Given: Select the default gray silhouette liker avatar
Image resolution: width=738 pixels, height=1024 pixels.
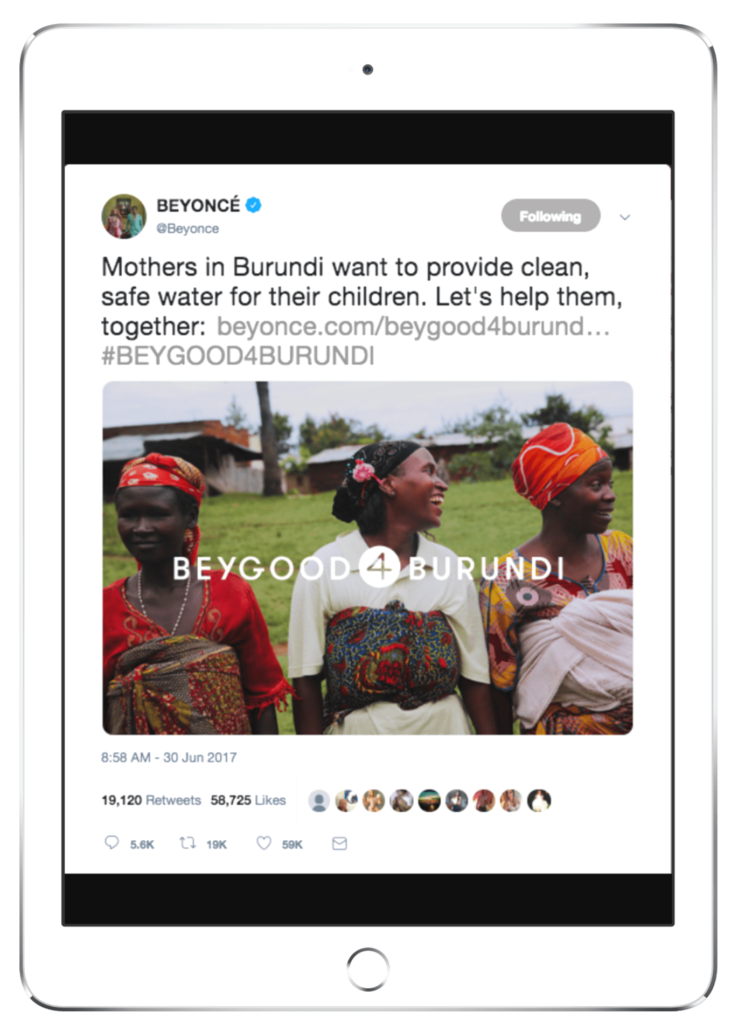Looking at the screenshot, I should pyautogui.click(x=319, y=800).
